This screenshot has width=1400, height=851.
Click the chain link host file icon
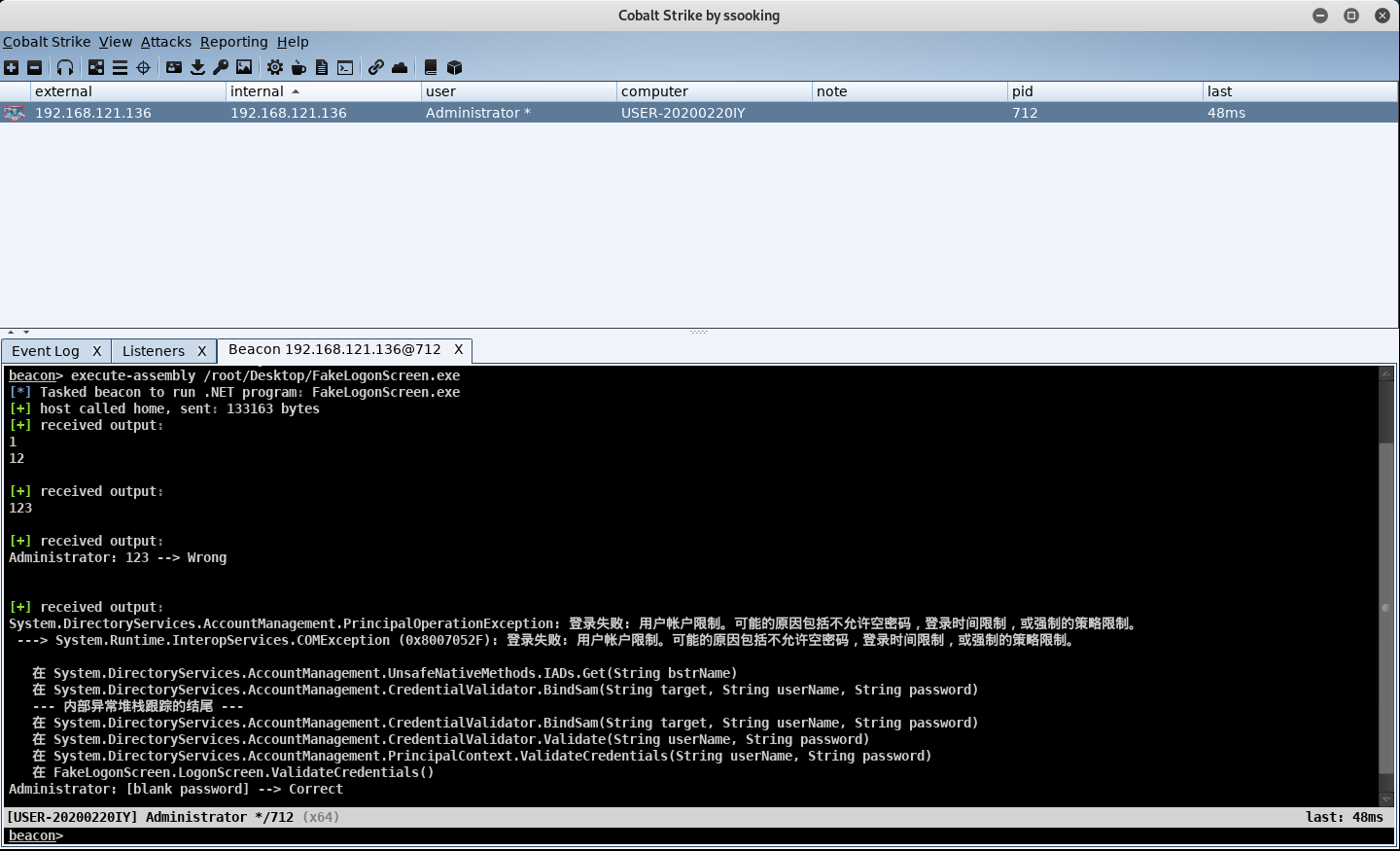pyautogui.click(x=376, y=67)
